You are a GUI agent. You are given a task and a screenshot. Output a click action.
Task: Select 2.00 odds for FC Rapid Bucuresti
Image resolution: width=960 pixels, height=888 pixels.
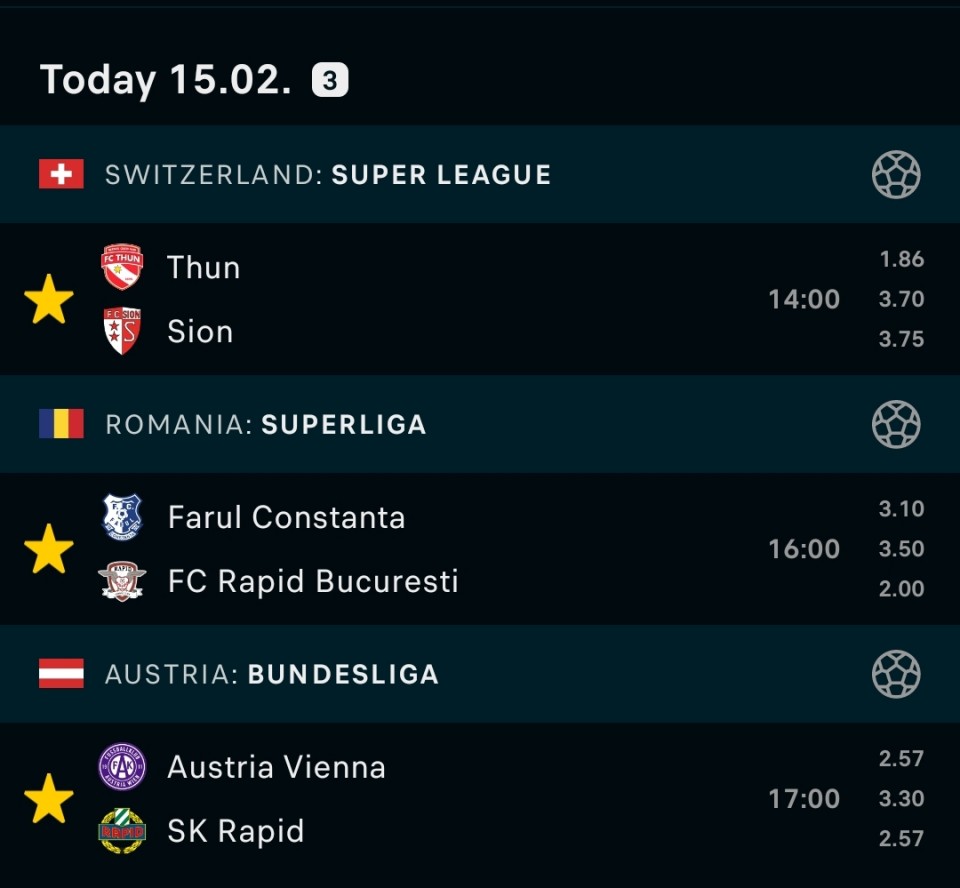tap(901, 589)
